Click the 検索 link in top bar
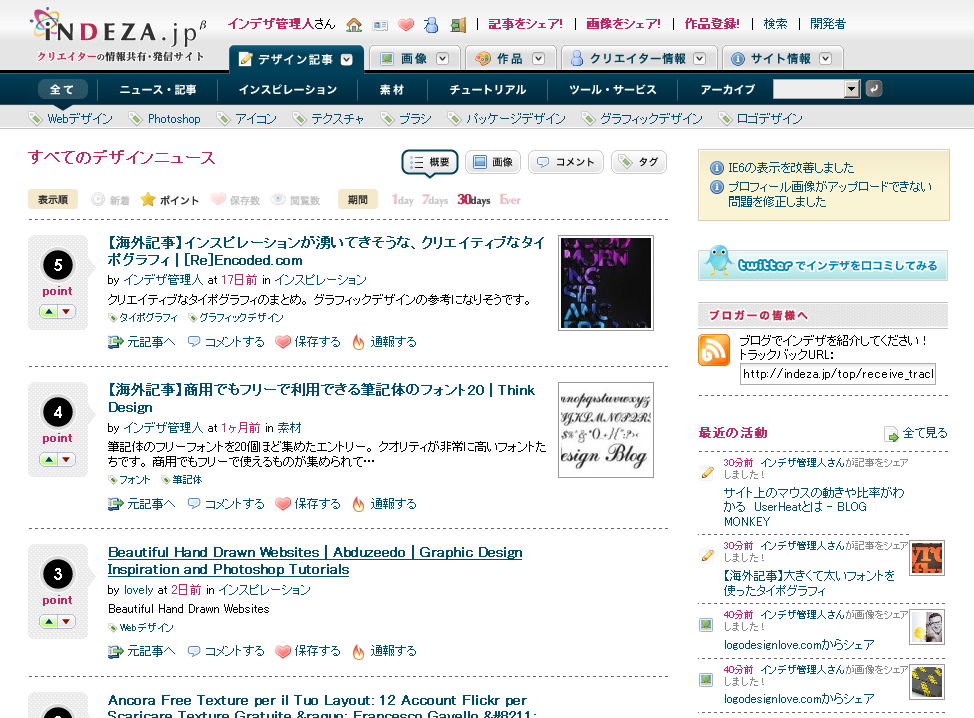 (x=775, y=24)
